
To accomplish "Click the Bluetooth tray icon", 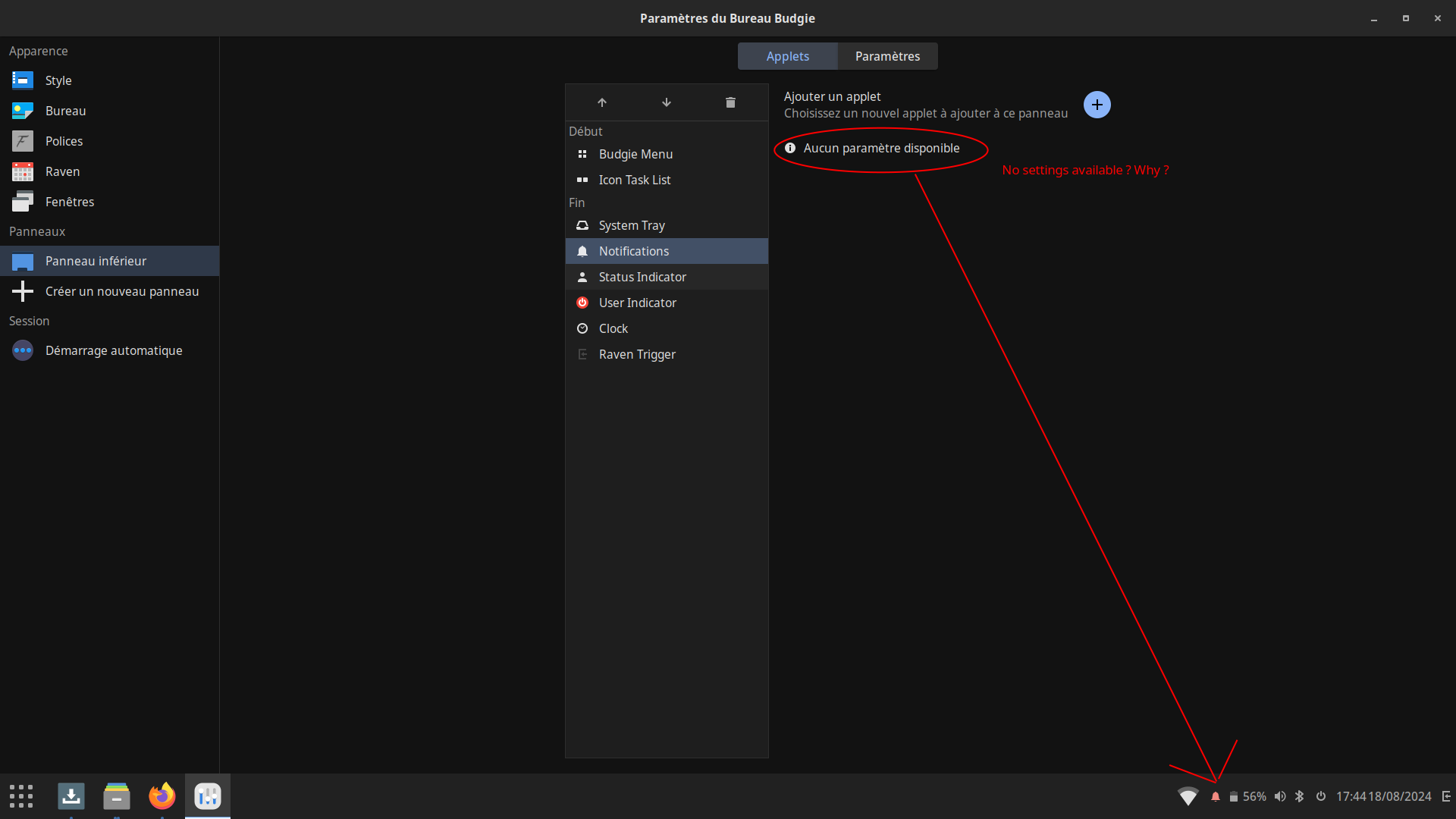I will 1300,796.
